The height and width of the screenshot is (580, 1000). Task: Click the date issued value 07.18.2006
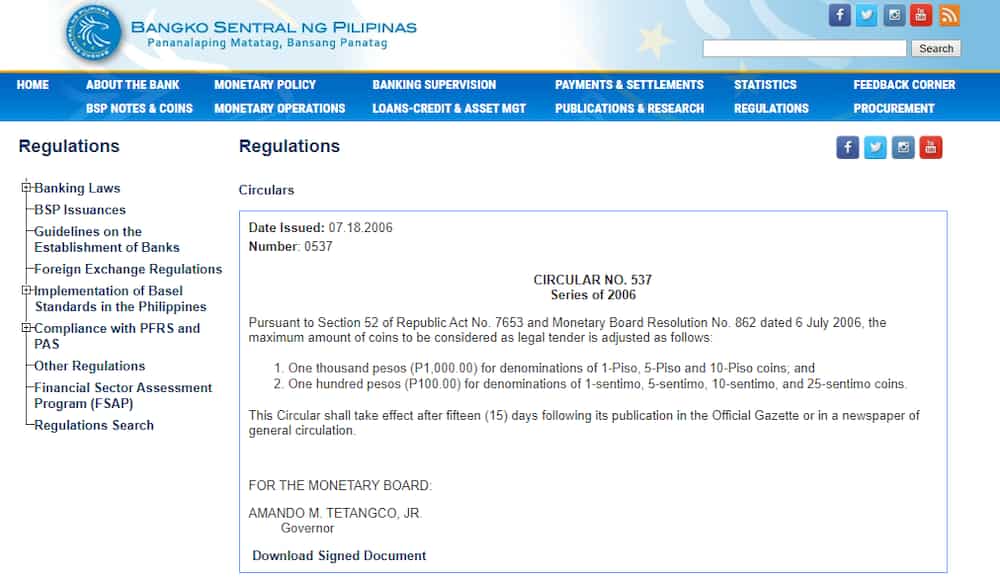pyautogui.click(x=360, y=228)
